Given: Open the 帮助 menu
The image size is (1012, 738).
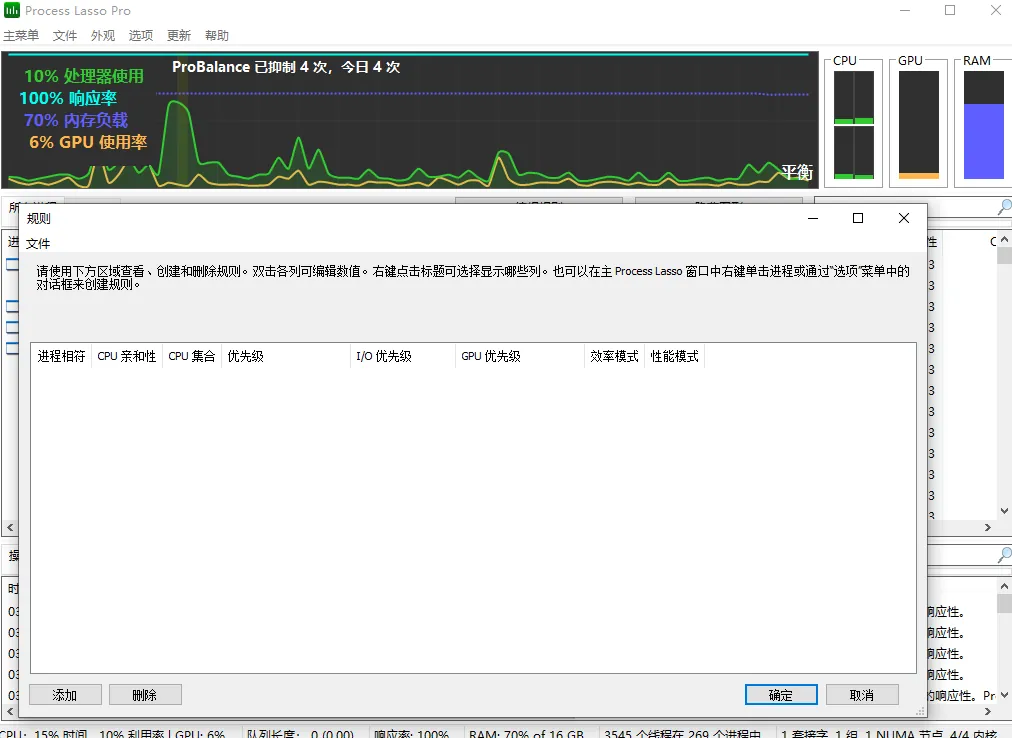Looking at the screenshot, I should pos(216,35).
